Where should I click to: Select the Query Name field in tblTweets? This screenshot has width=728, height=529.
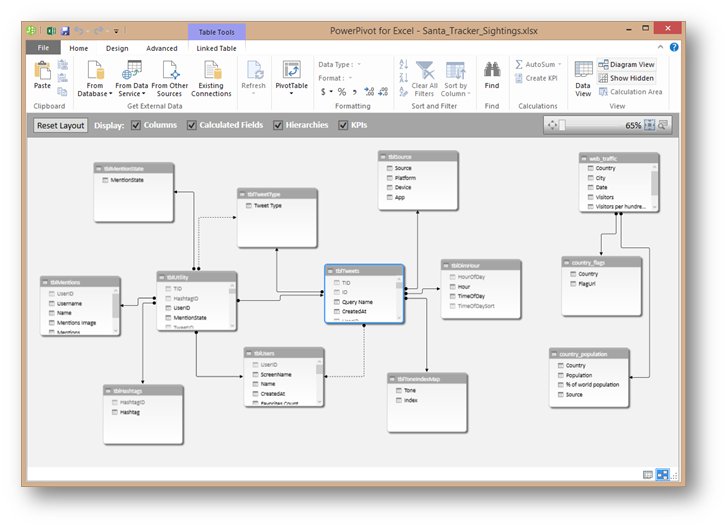point(353,302)
